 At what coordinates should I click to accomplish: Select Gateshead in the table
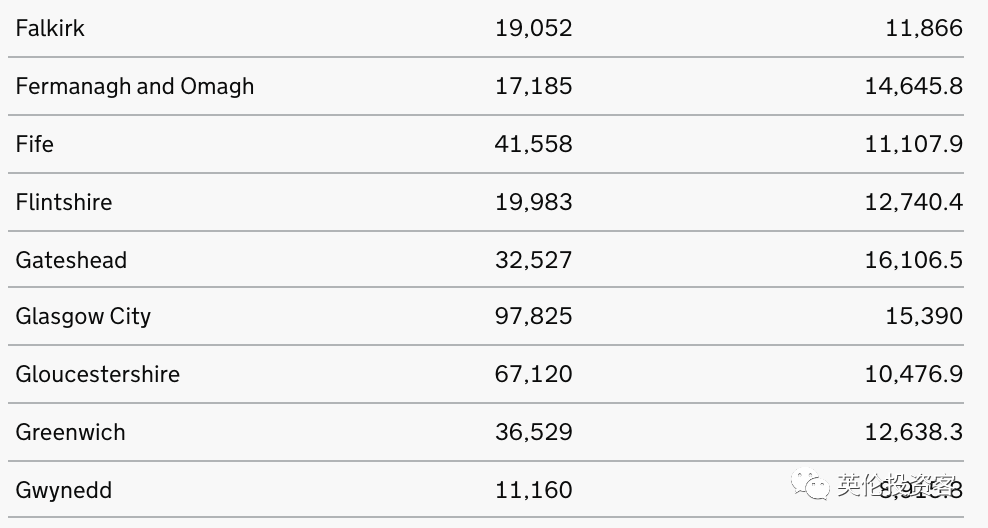click(x=71, y=260)
